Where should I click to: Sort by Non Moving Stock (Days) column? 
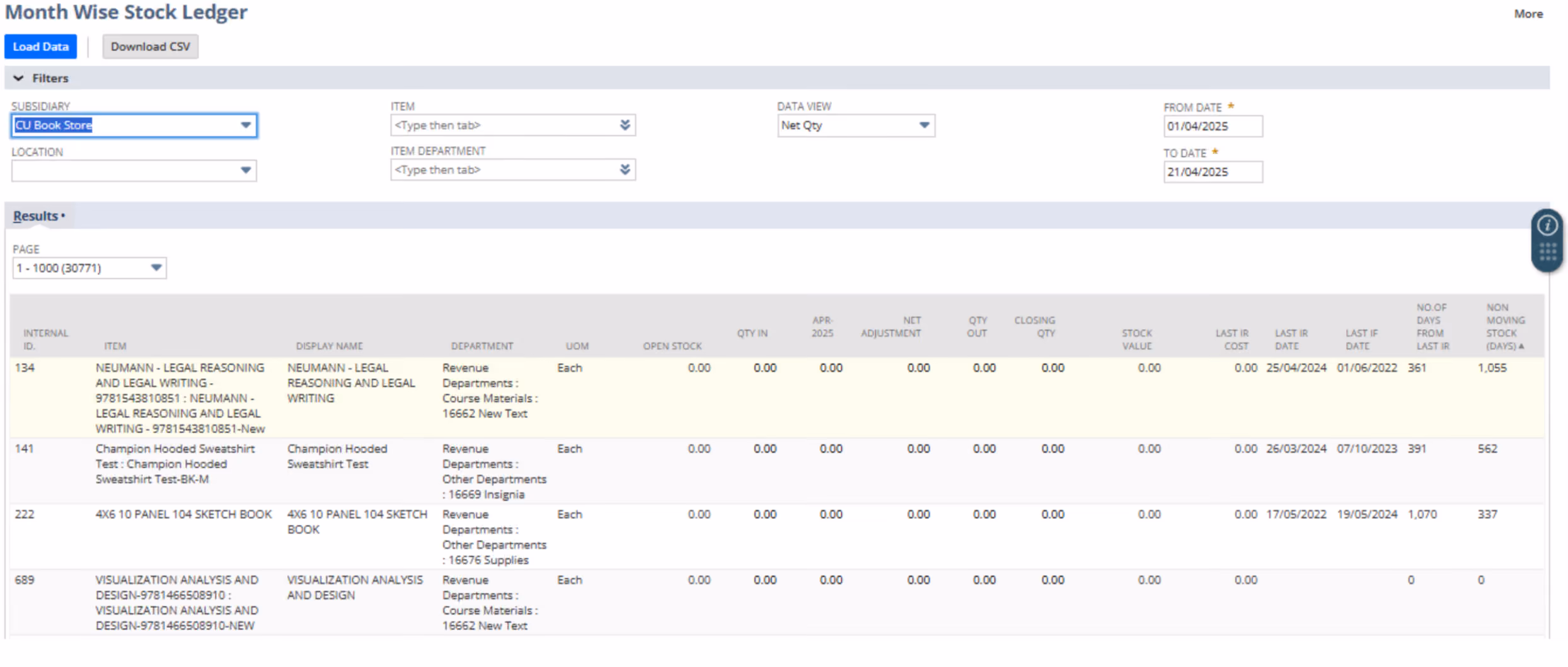(1505, 327)
